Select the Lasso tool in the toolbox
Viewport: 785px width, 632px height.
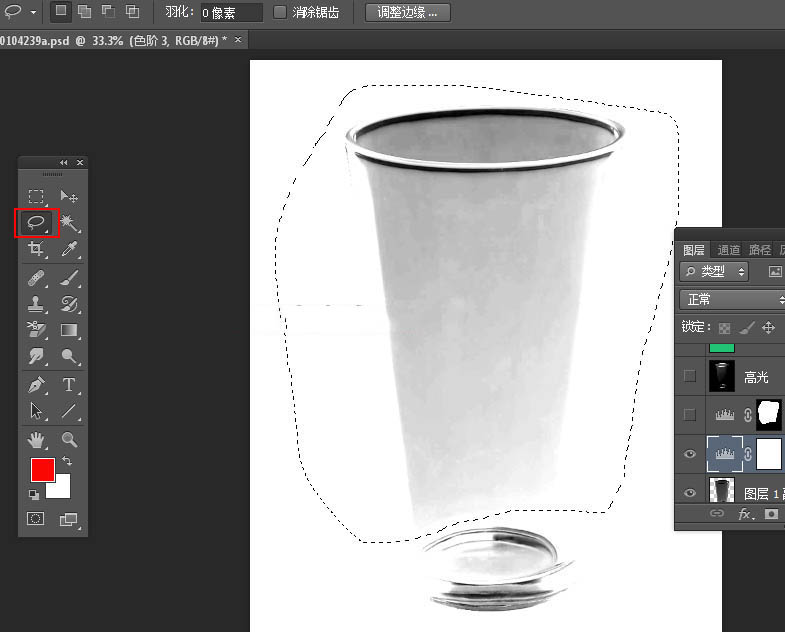[36, 222]
